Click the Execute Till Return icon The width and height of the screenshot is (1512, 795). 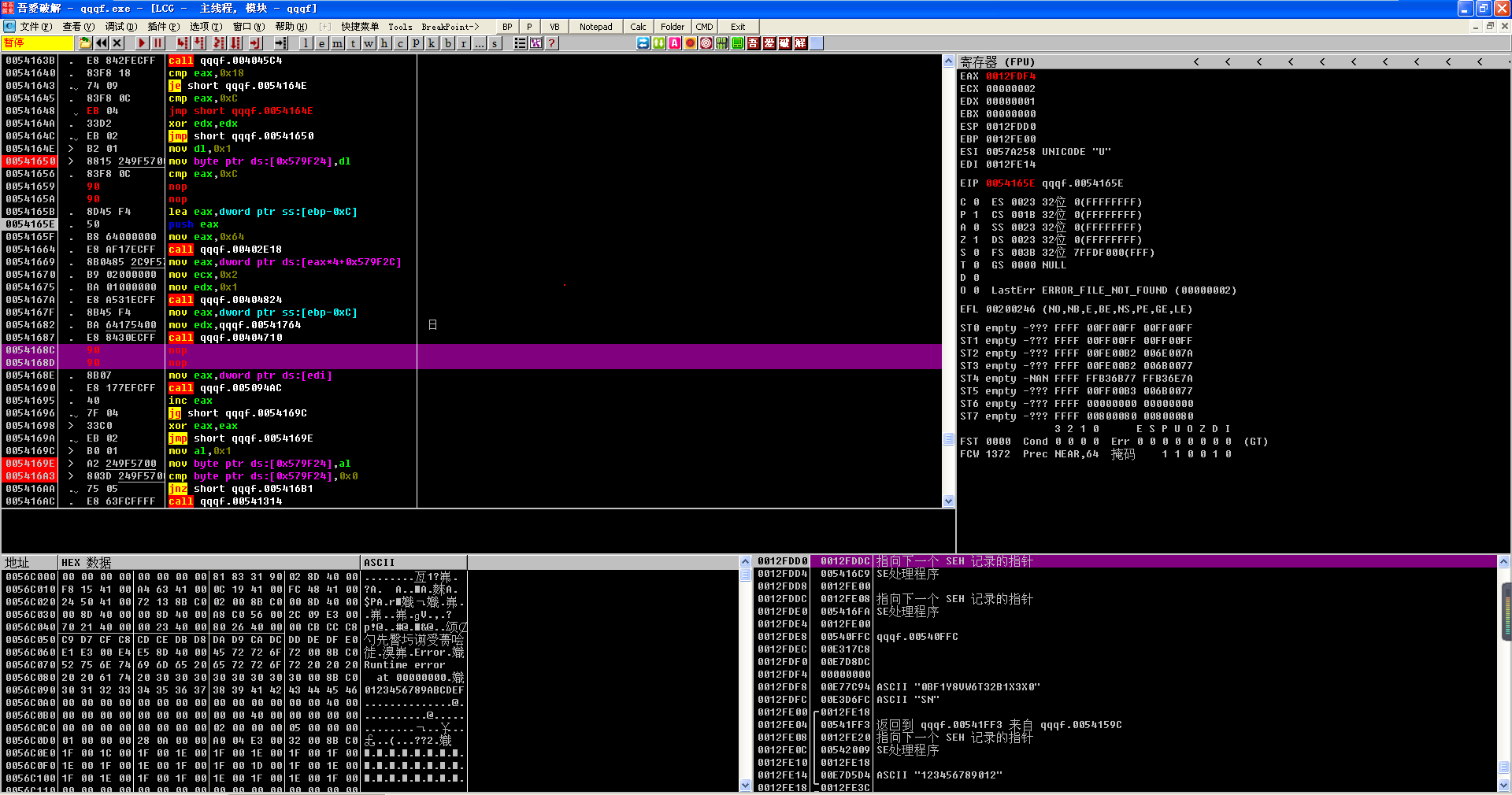tap(255, 43)
